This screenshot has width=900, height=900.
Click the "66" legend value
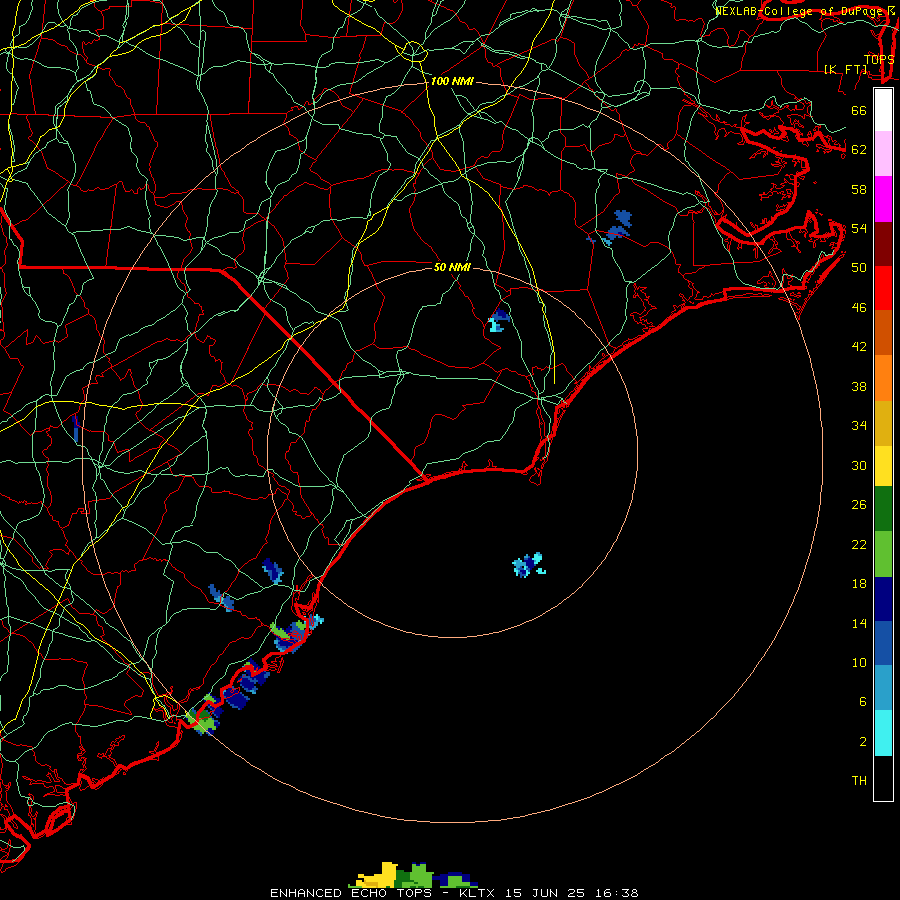tap(859, 110)
